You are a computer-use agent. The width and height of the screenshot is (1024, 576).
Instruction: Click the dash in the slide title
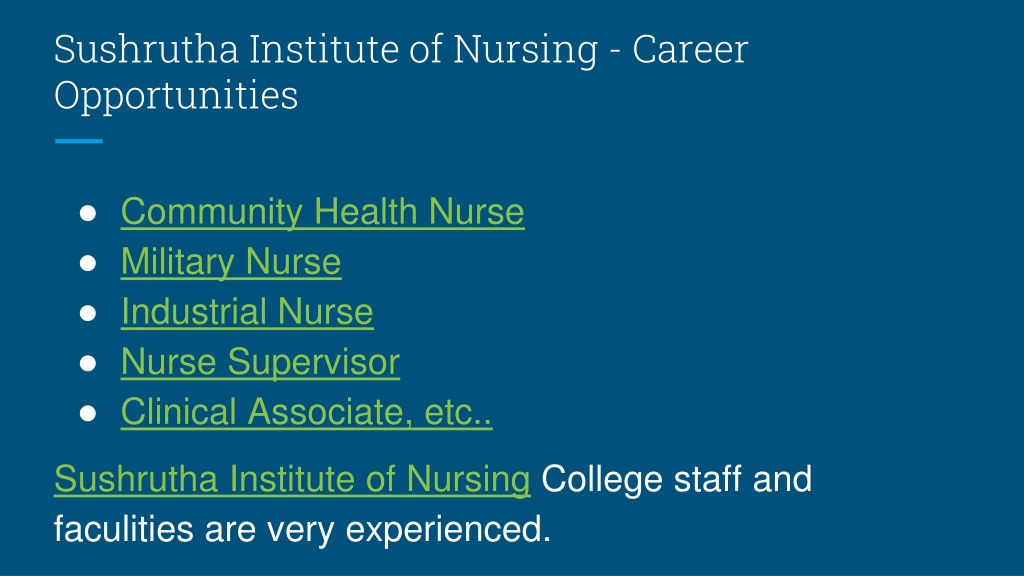[x=615, y=52]
